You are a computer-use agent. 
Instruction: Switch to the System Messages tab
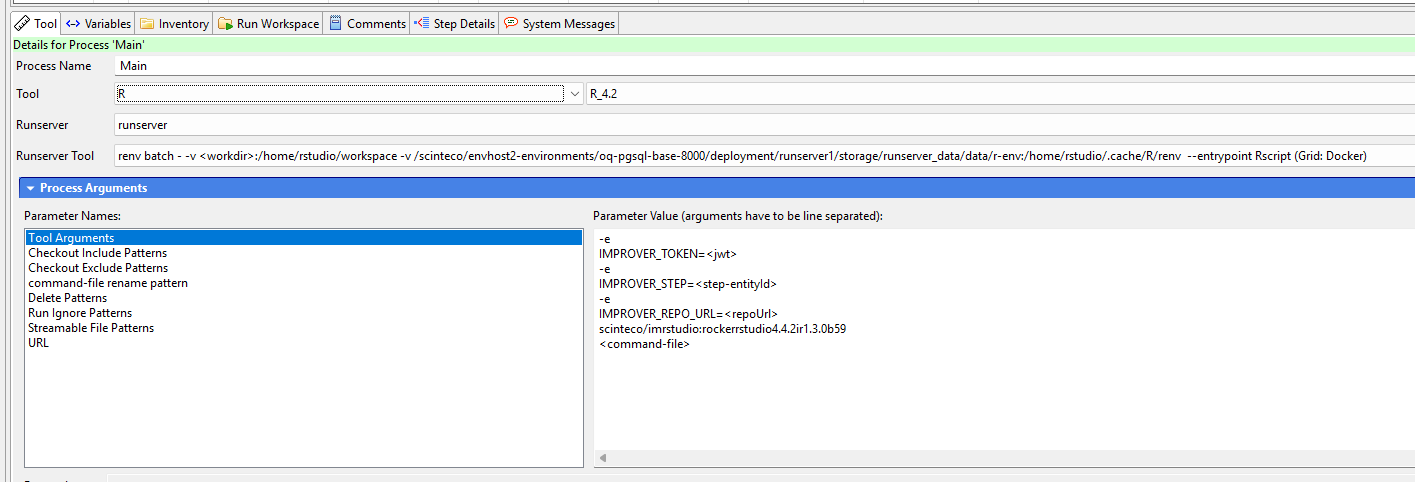click(568, 23)
